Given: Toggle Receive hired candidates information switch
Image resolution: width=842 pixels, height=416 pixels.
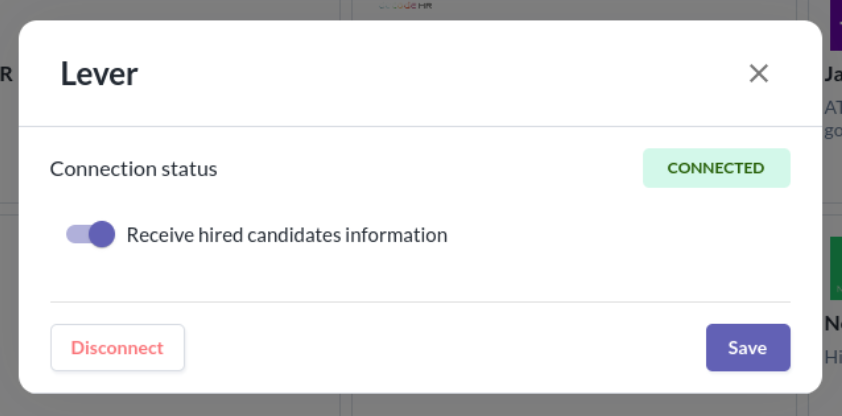Looking at the screenshot, I should [x=90, y=235].
